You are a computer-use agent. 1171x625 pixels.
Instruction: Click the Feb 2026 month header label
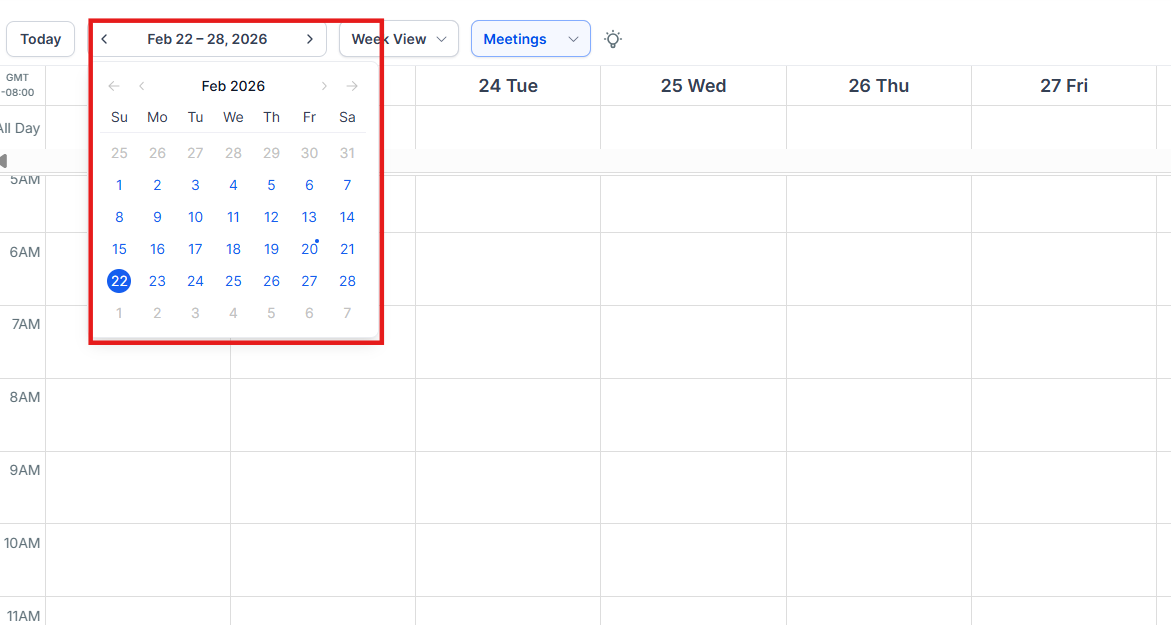[x=233, y=86]
